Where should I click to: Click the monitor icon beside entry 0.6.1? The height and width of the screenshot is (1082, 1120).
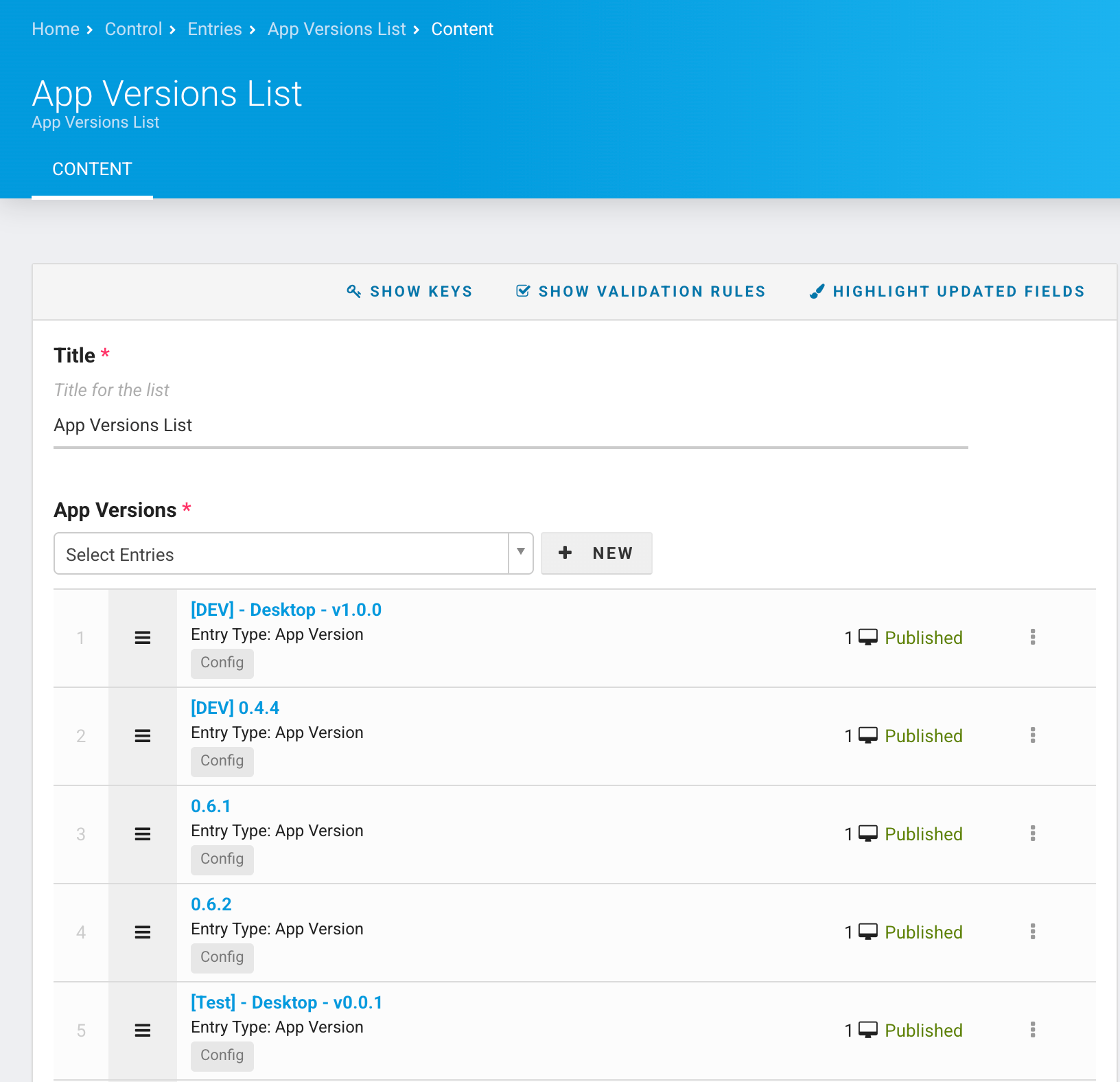pyautogui.click(x=868, y=833)
